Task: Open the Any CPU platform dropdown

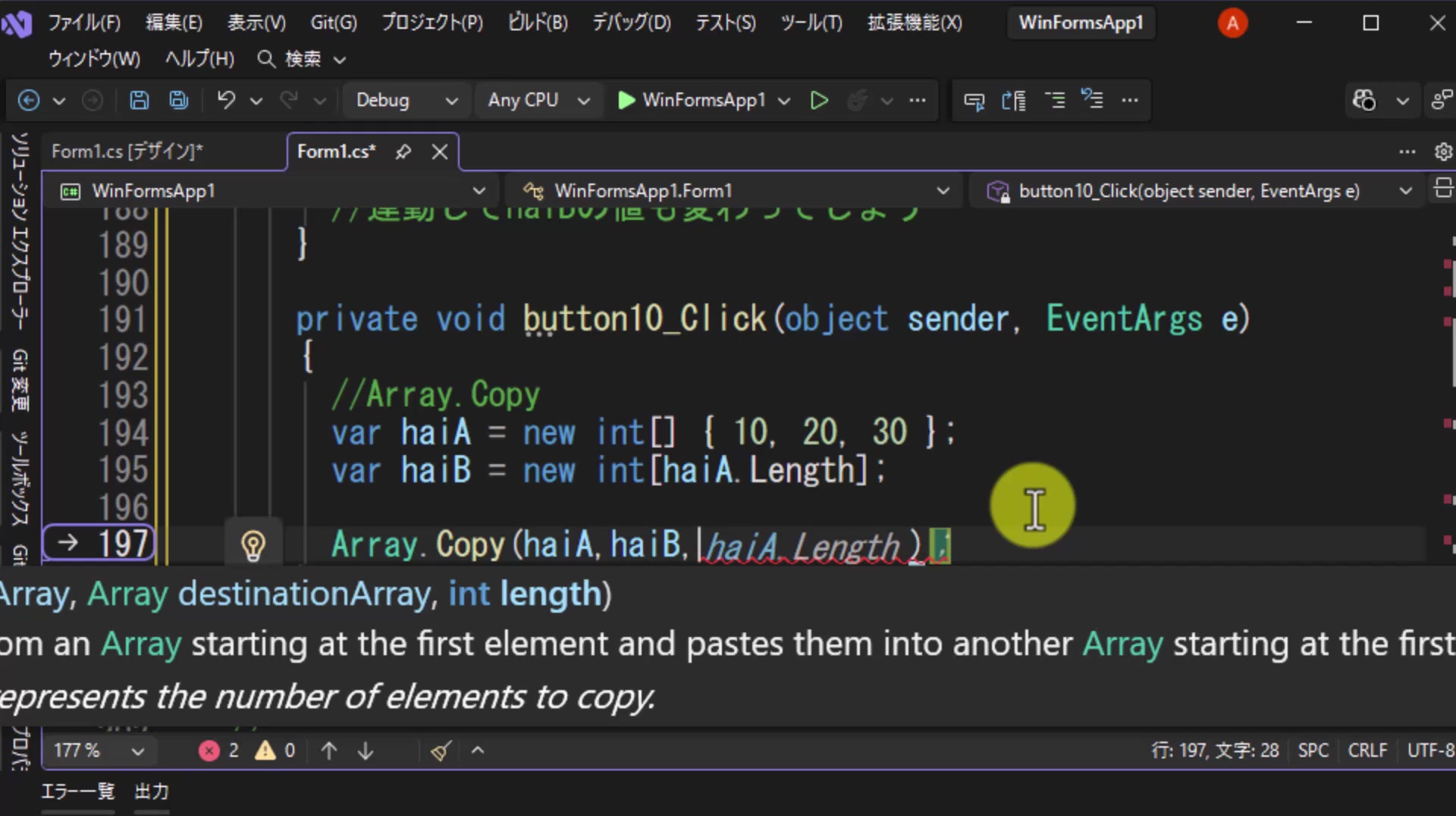Action: [x=538, y=100]
